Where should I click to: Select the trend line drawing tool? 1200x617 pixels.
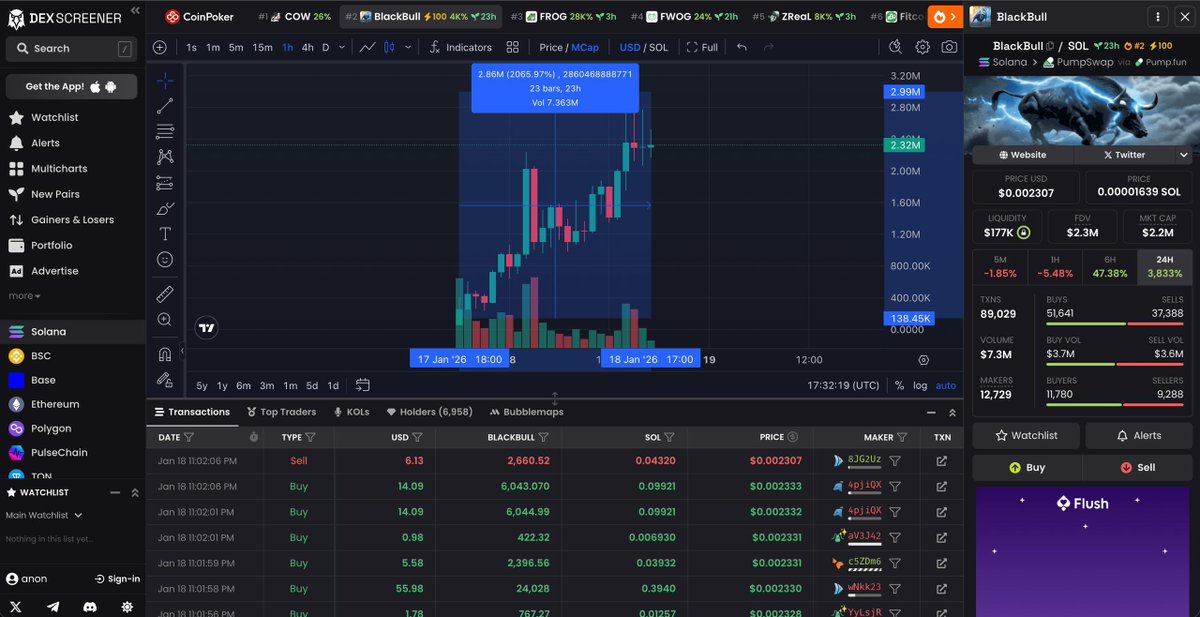pos(165,106)
